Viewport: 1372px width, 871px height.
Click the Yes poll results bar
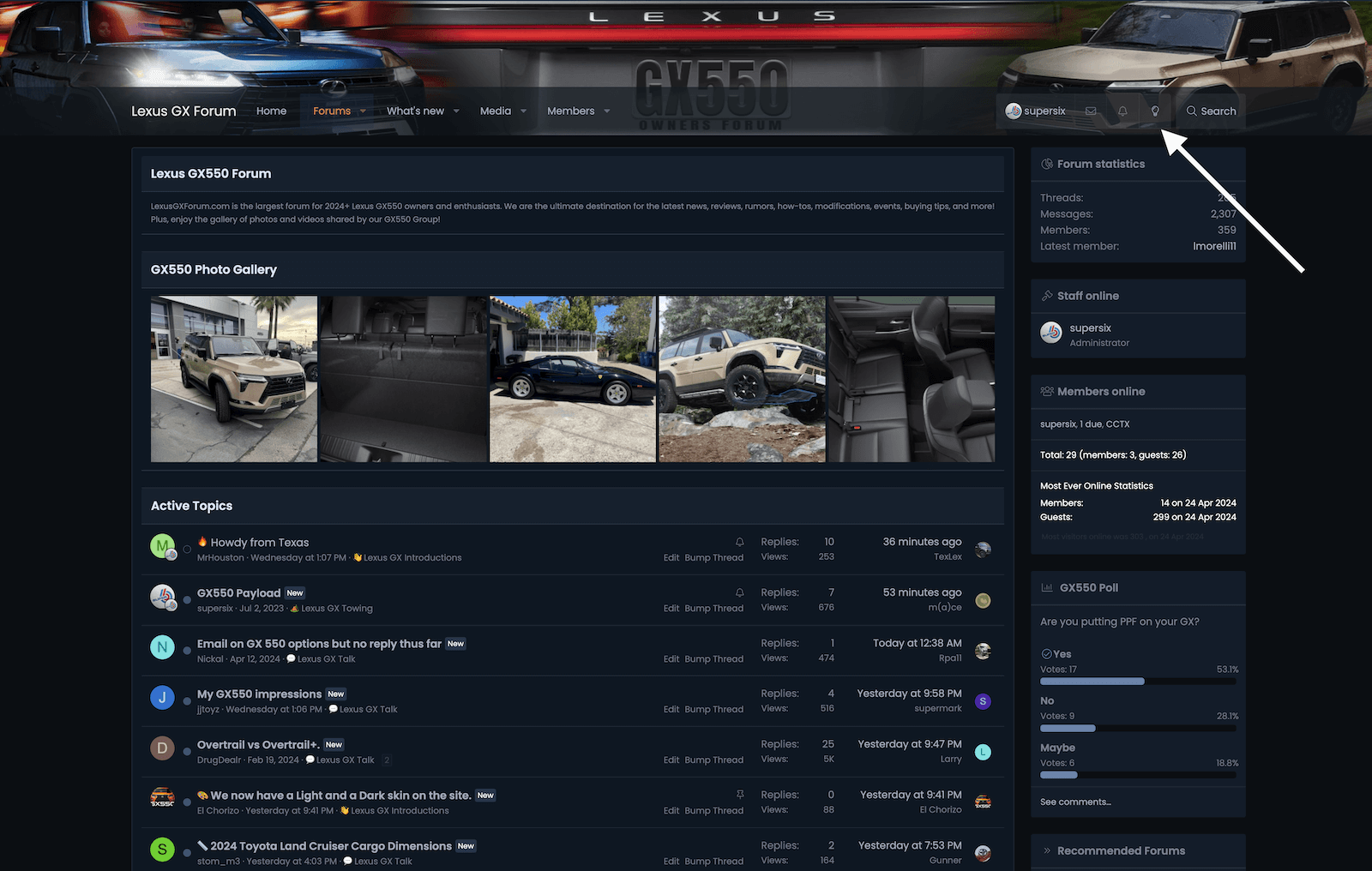click(1092, 682)
